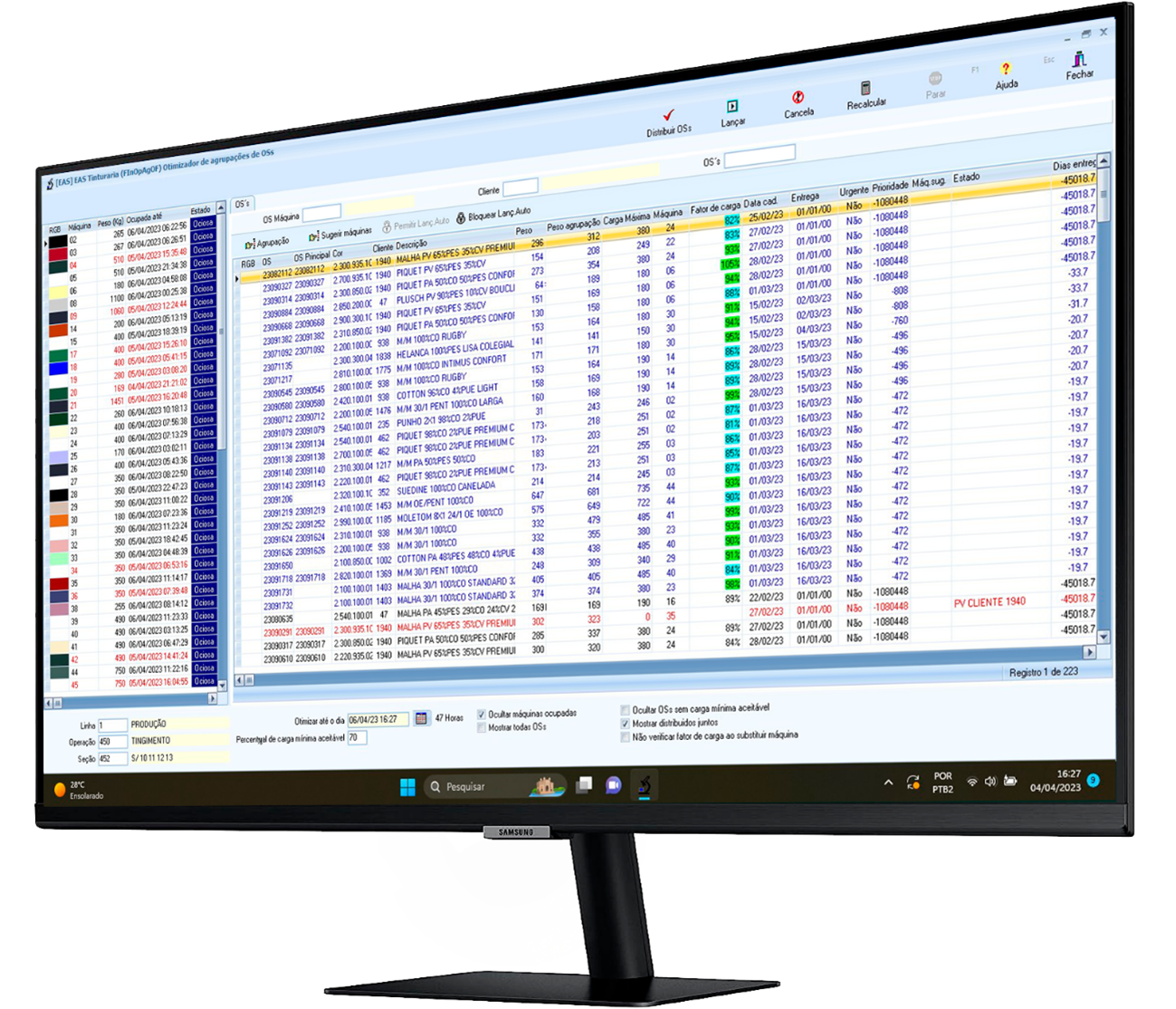Click the Pesquisar taskbar search box
1176x1009 pixels.
pos(494,786)
